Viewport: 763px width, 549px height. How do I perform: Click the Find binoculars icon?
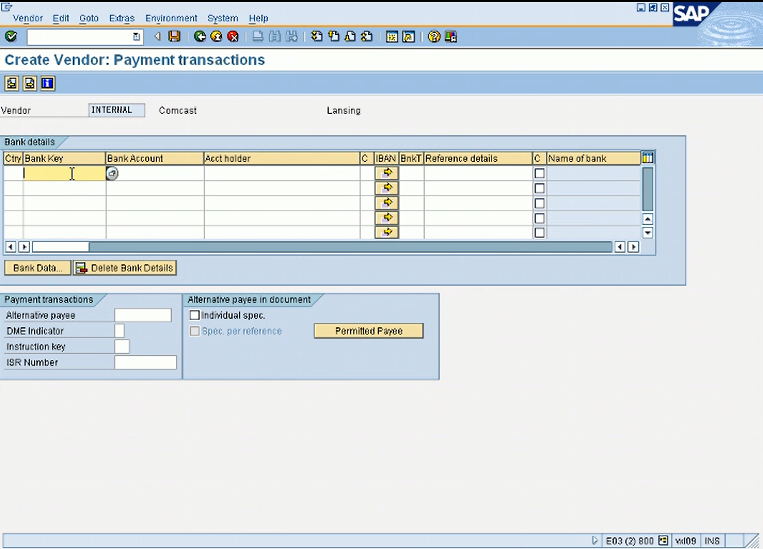(275, 37)
